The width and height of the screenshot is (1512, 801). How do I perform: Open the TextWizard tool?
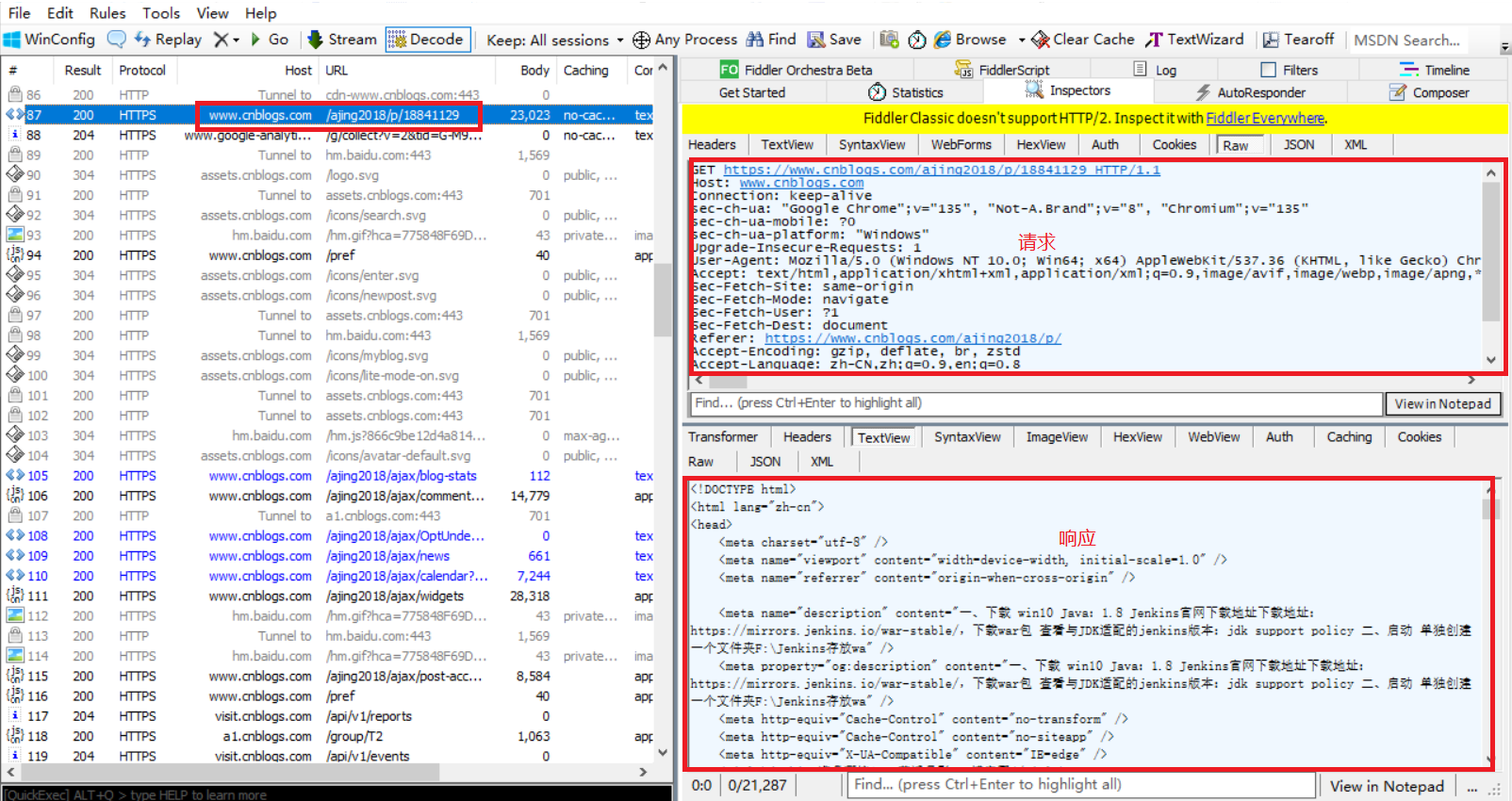(x=1194, y=40)
